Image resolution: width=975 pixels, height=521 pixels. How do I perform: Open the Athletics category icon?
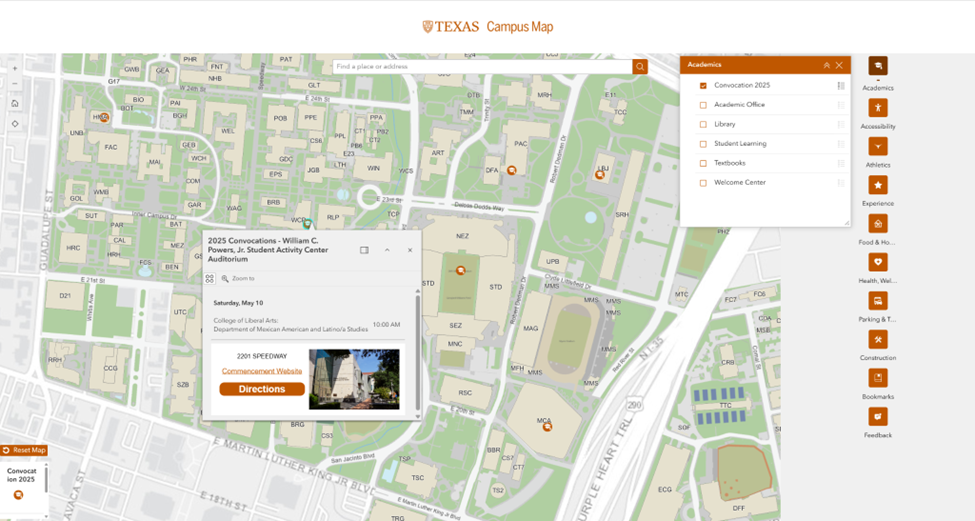coord(877,146)
